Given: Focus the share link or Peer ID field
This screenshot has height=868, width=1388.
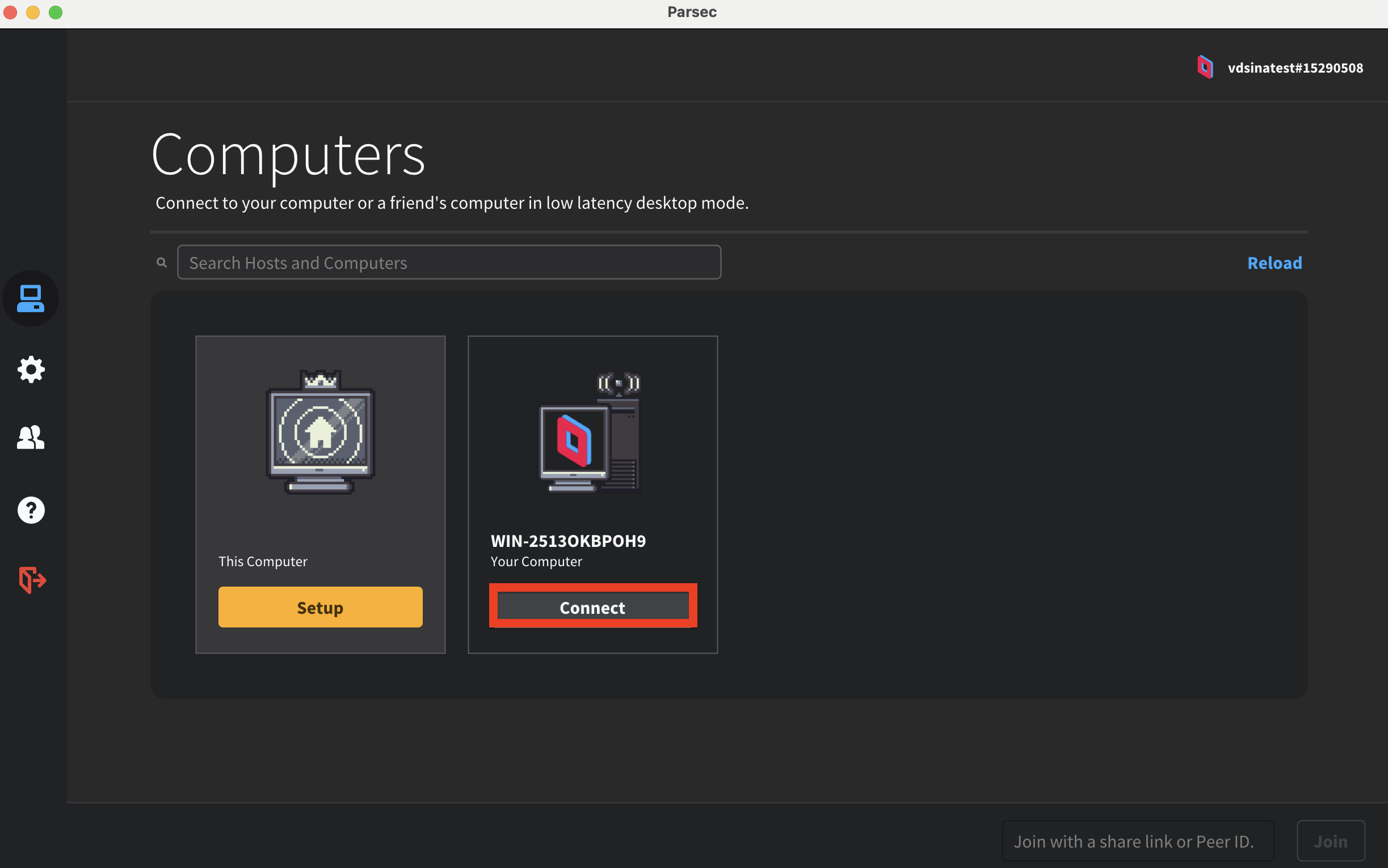Looking at the screenshot, I should [x=1138, y=841].
